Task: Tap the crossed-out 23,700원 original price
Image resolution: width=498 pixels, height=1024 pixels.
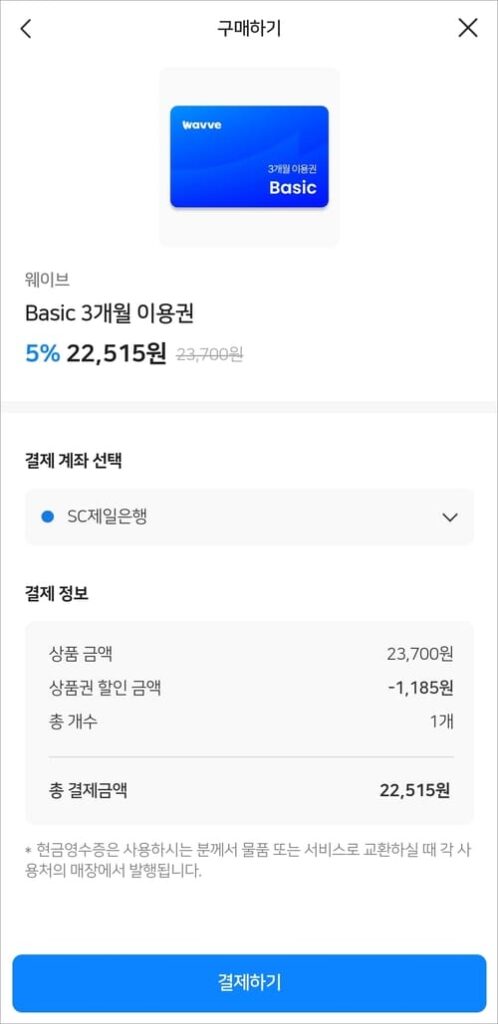Action: pyautogui.click(x=210, y=355)
